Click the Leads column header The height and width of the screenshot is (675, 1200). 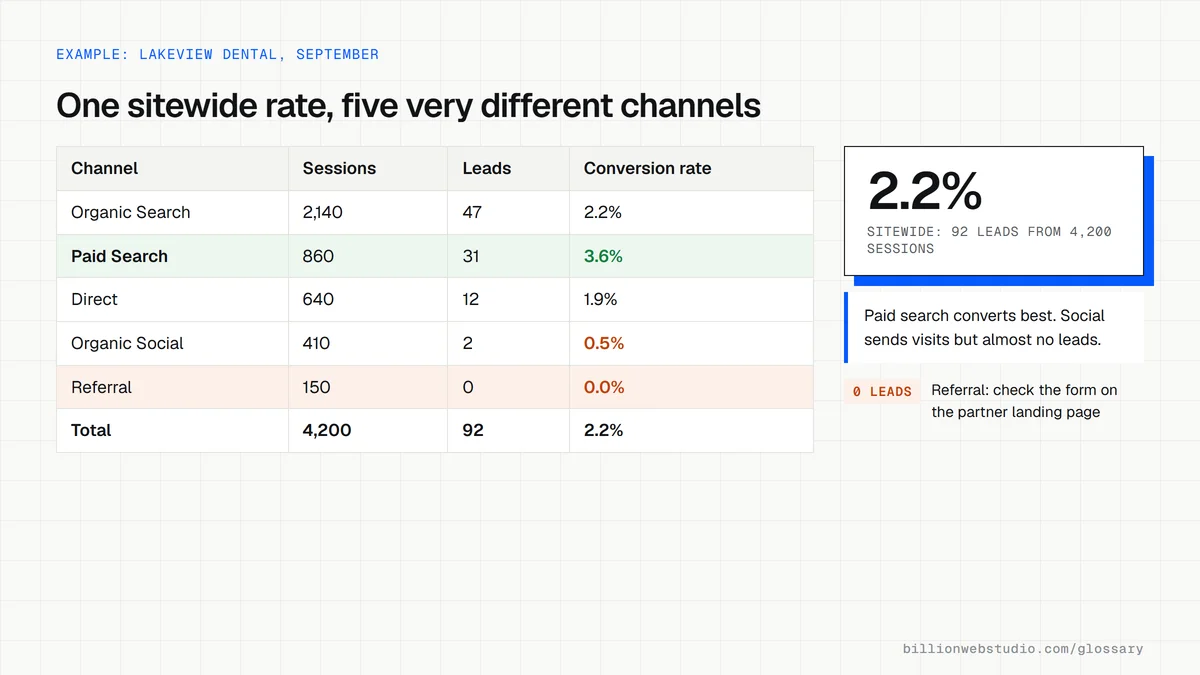(508, 168)
